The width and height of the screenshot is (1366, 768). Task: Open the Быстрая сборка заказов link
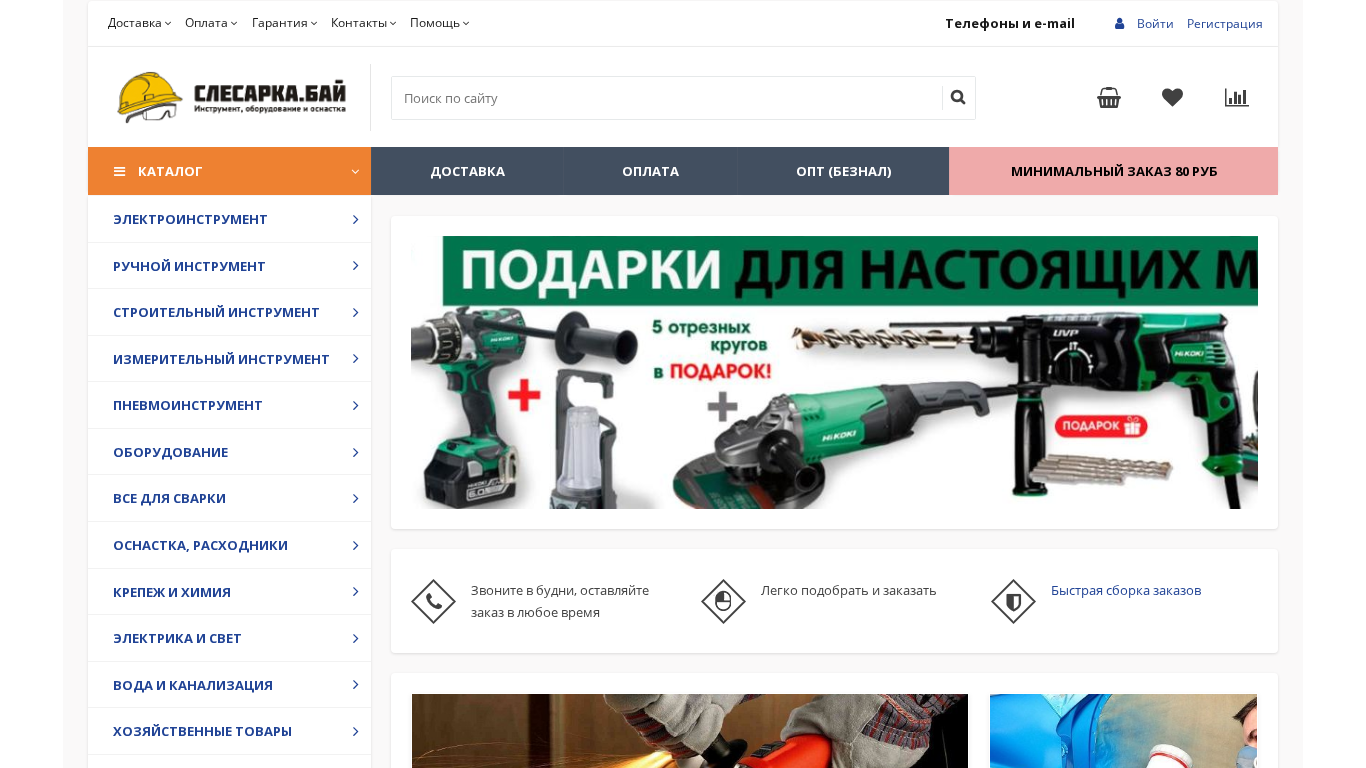[1126, 590]
